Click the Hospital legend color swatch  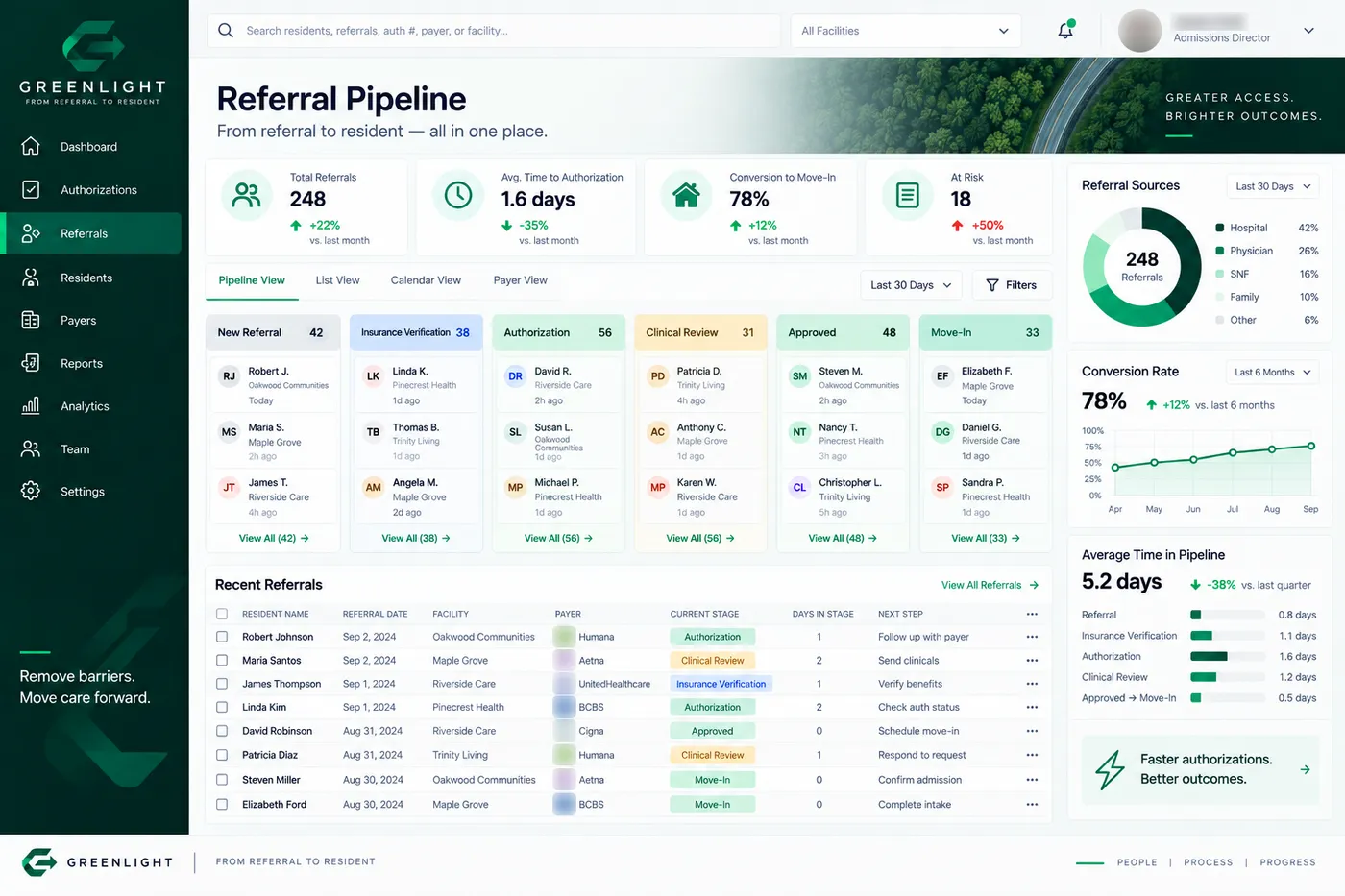tap(1220, 228)
